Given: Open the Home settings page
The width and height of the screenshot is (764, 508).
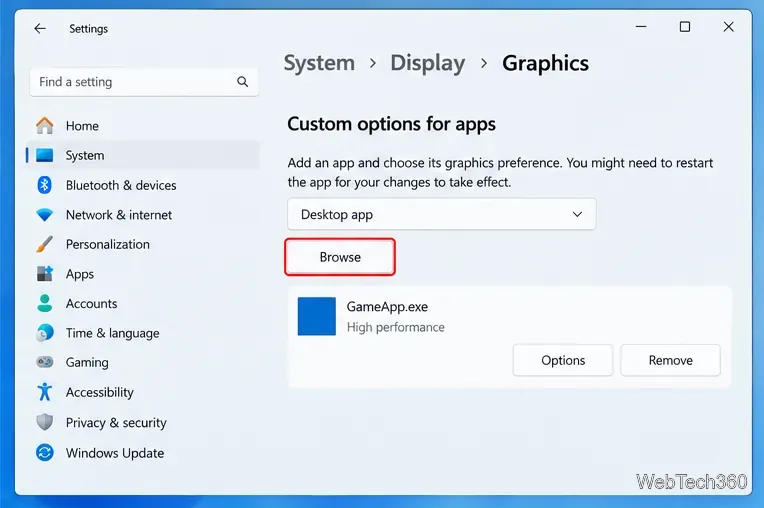Looking at the screenshot, I should pos(143,126).
